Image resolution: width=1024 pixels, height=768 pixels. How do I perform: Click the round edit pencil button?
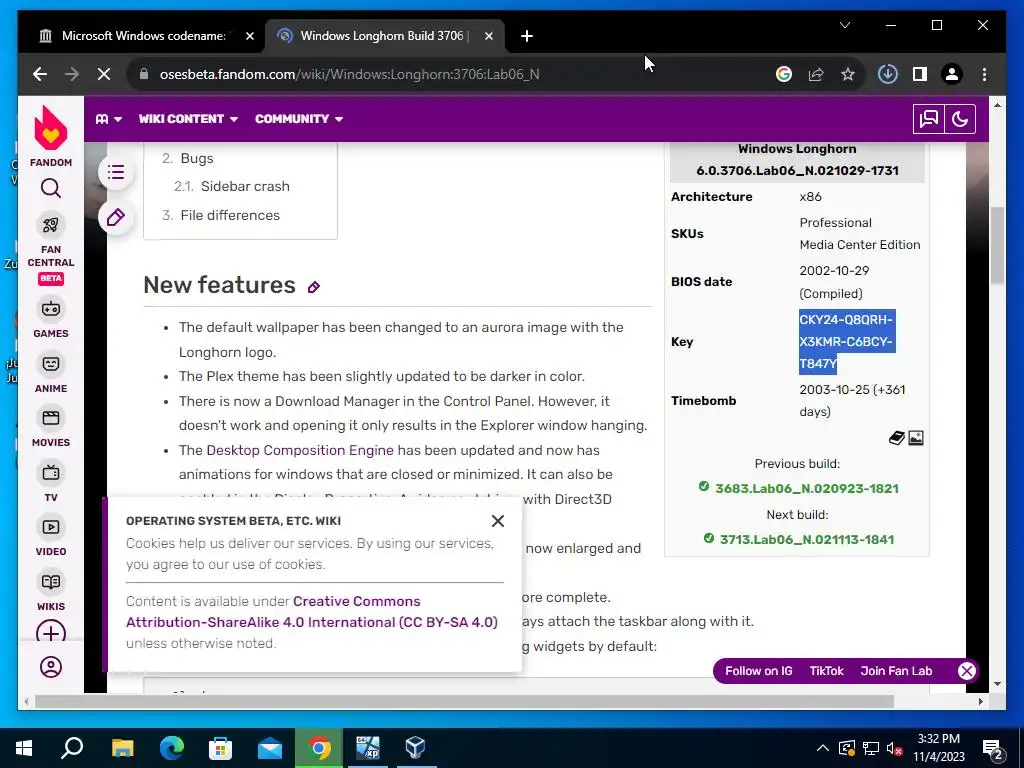coord(116,217)
